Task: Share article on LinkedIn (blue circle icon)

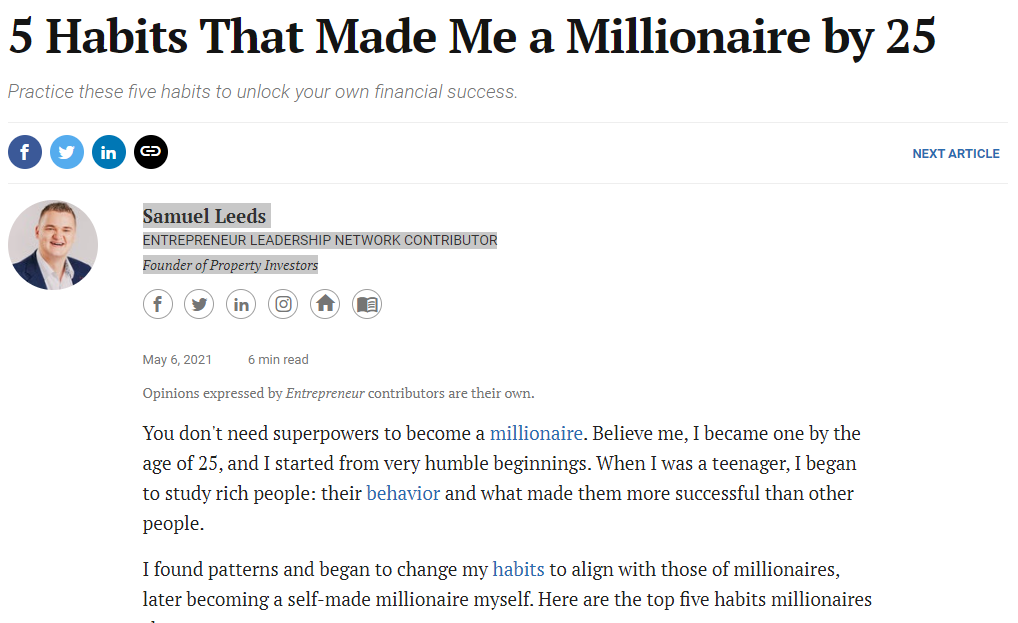Action: 109,152
